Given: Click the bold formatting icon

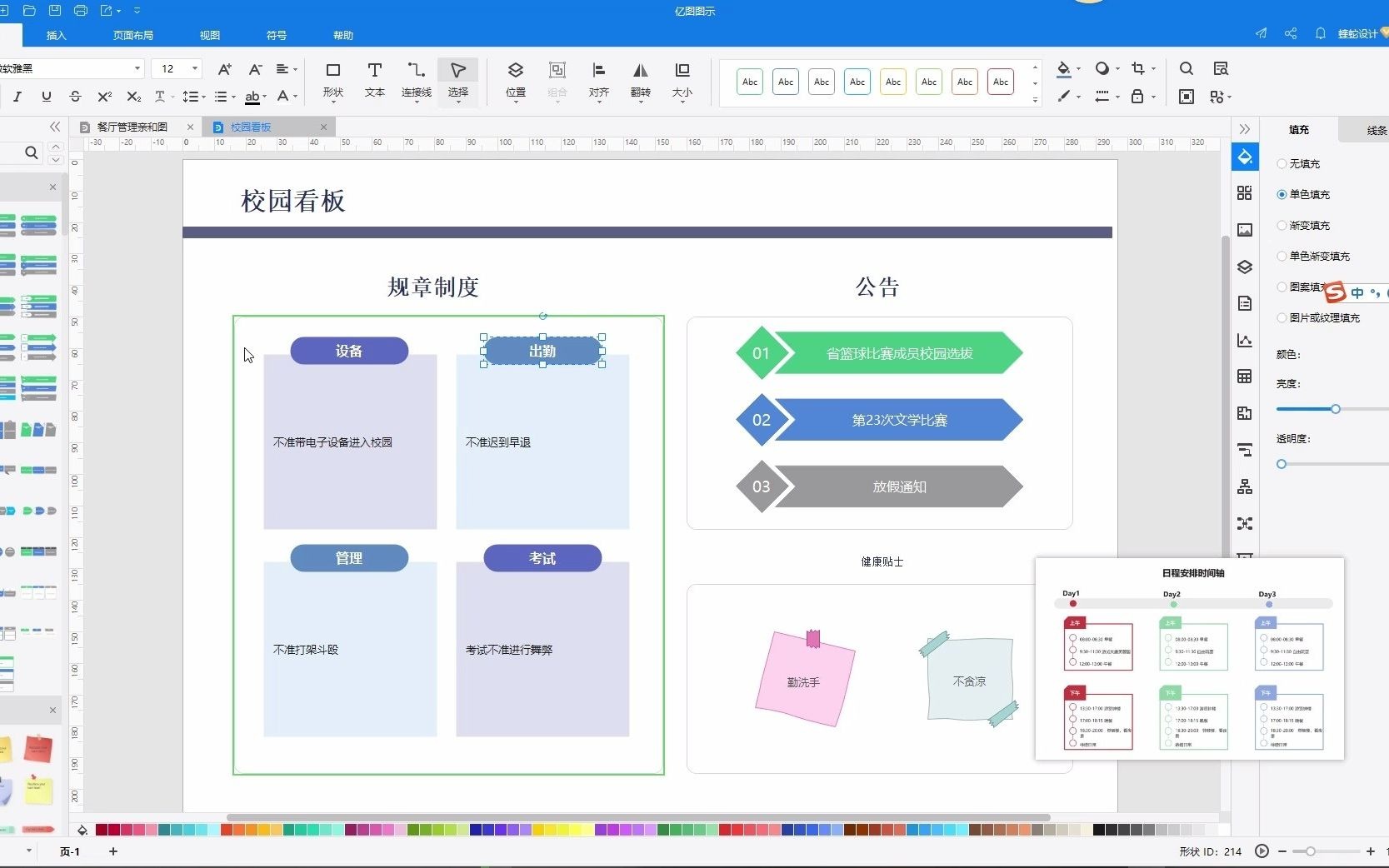Looking at the screenshot, I should click(0, 97).
